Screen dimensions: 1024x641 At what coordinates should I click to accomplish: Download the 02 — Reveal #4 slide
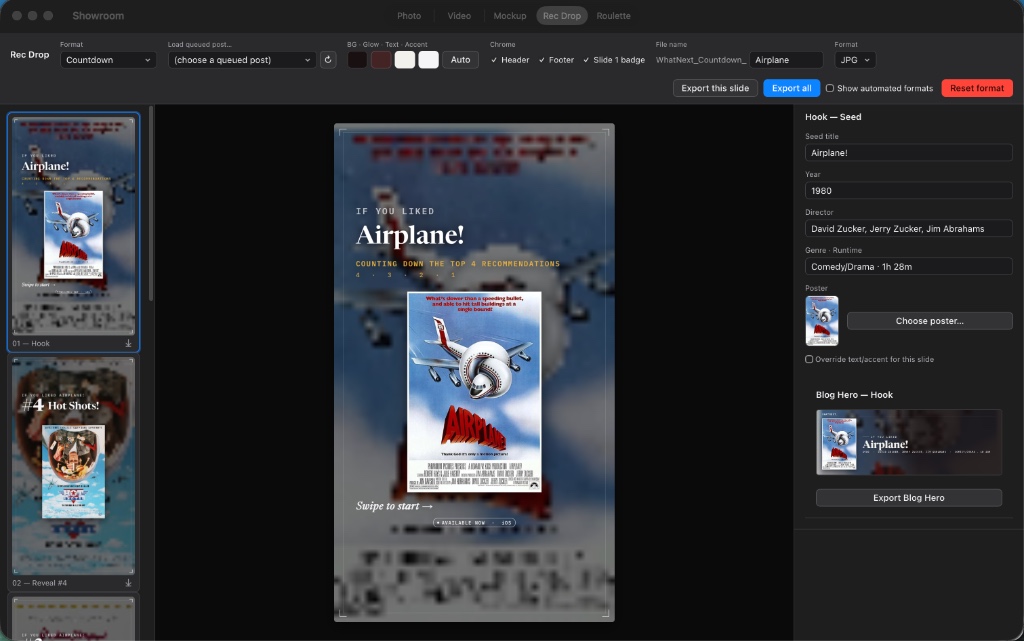click(129, 583)
